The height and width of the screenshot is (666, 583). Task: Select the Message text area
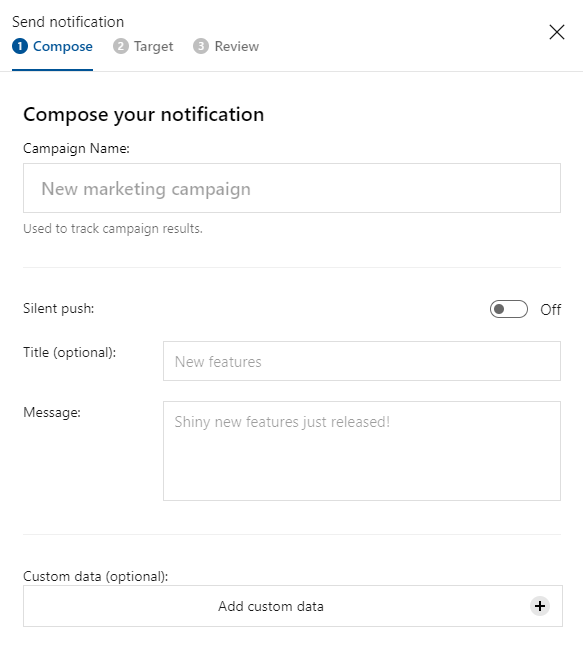pyautogui.click(x=362, y=451)
